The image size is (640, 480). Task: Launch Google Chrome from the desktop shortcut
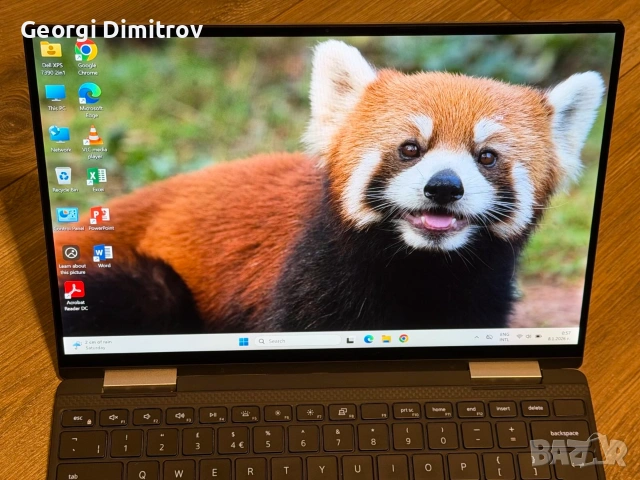(x=87, y=58)
